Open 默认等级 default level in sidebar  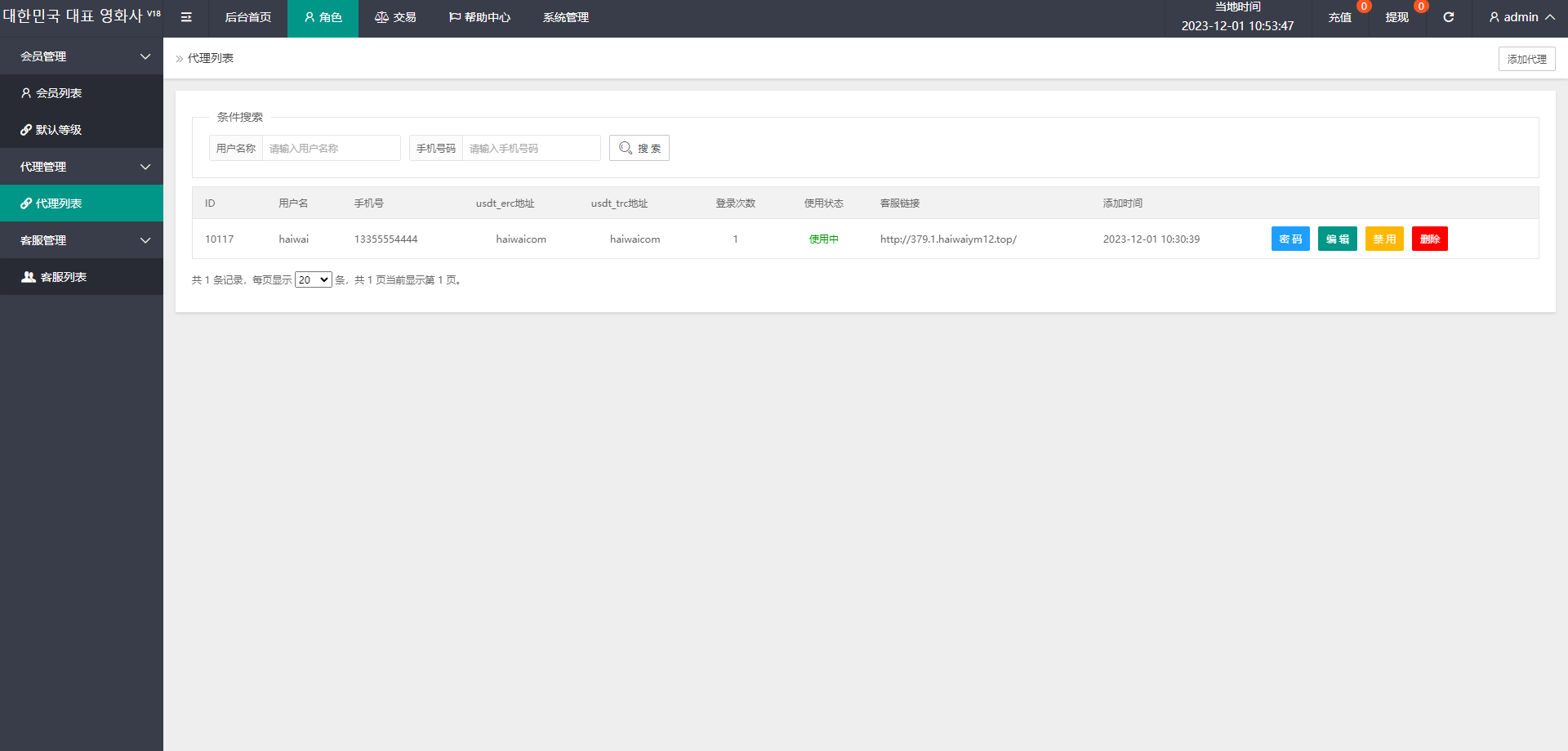(59, 130)
